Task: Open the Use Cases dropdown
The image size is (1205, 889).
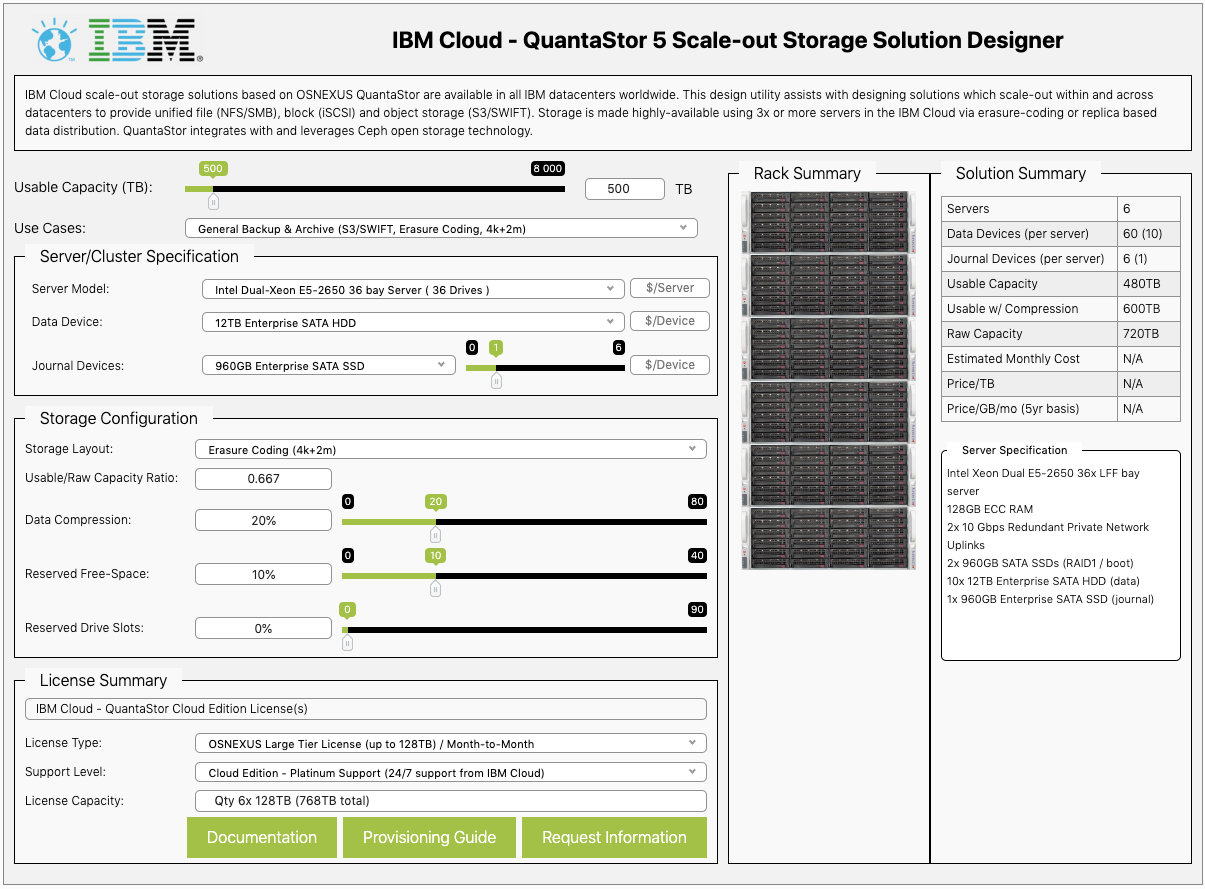Action: point(441,229)
